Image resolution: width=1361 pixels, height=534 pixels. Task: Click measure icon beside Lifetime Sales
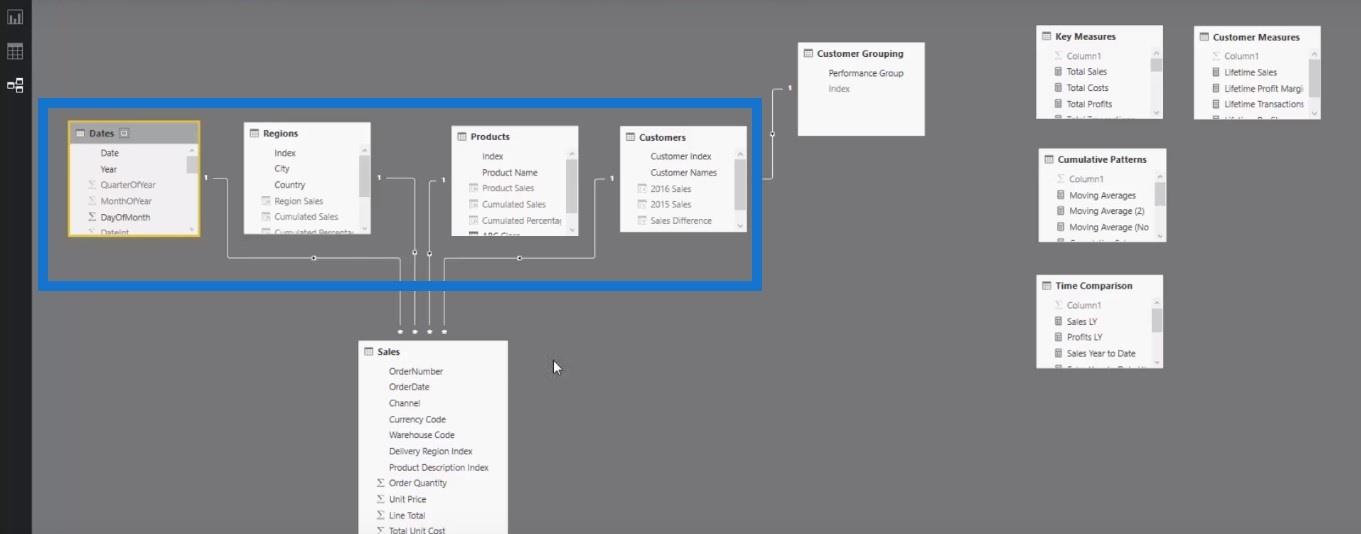(x=1216, y=73)
